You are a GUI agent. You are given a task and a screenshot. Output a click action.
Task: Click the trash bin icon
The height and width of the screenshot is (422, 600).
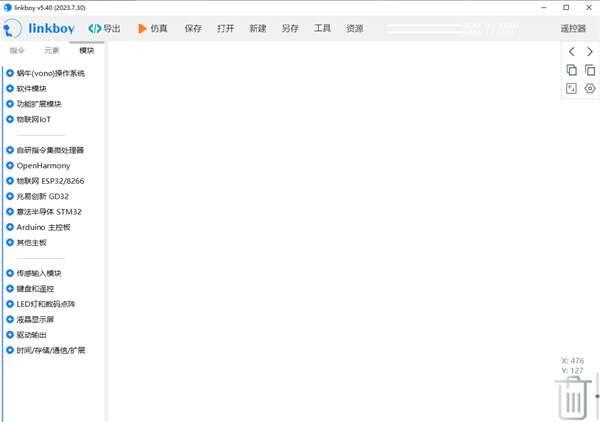pyautogui.click(x=571, y=399)
